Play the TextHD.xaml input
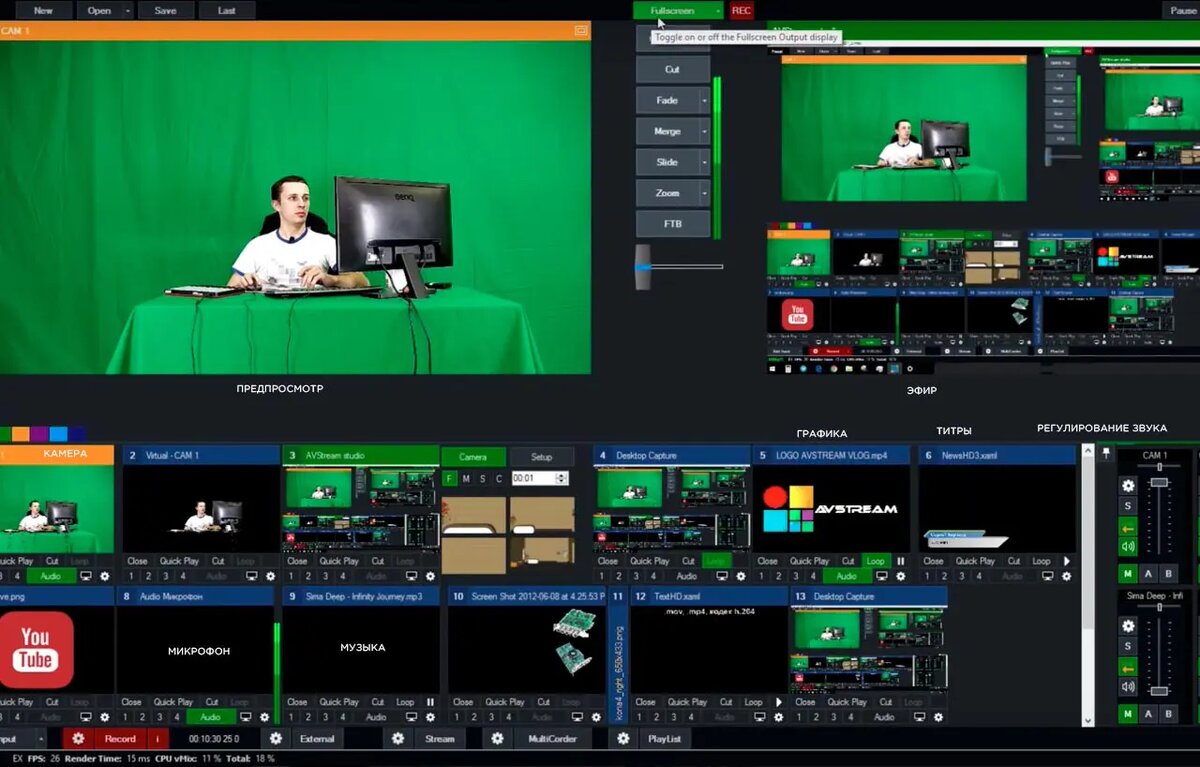The height and width of the screenshot is (767, 1200). (778, 702)
